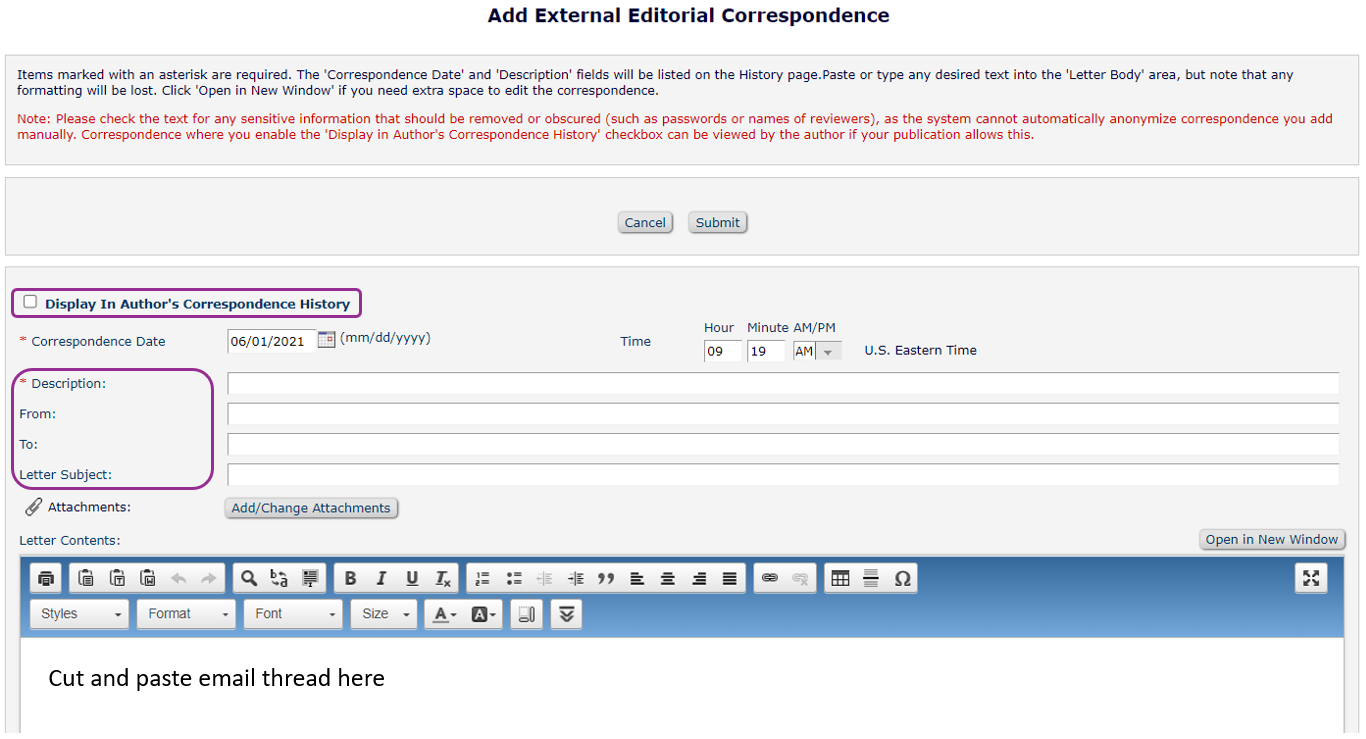Screen dimensions: 1366x739
Task: Maximize the editor with the expand icon
Action: tap(1311, 579)
